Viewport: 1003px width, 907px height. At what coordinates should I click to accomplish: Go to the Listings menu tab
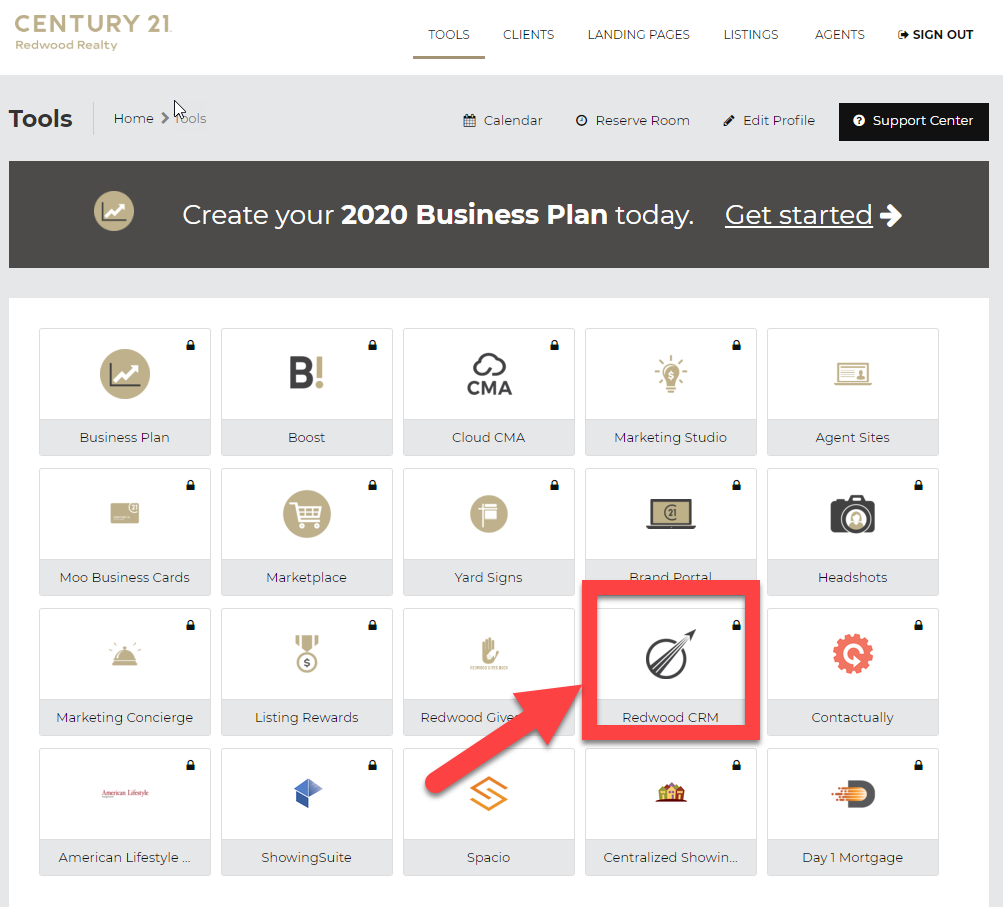click(x=751, y=35)
